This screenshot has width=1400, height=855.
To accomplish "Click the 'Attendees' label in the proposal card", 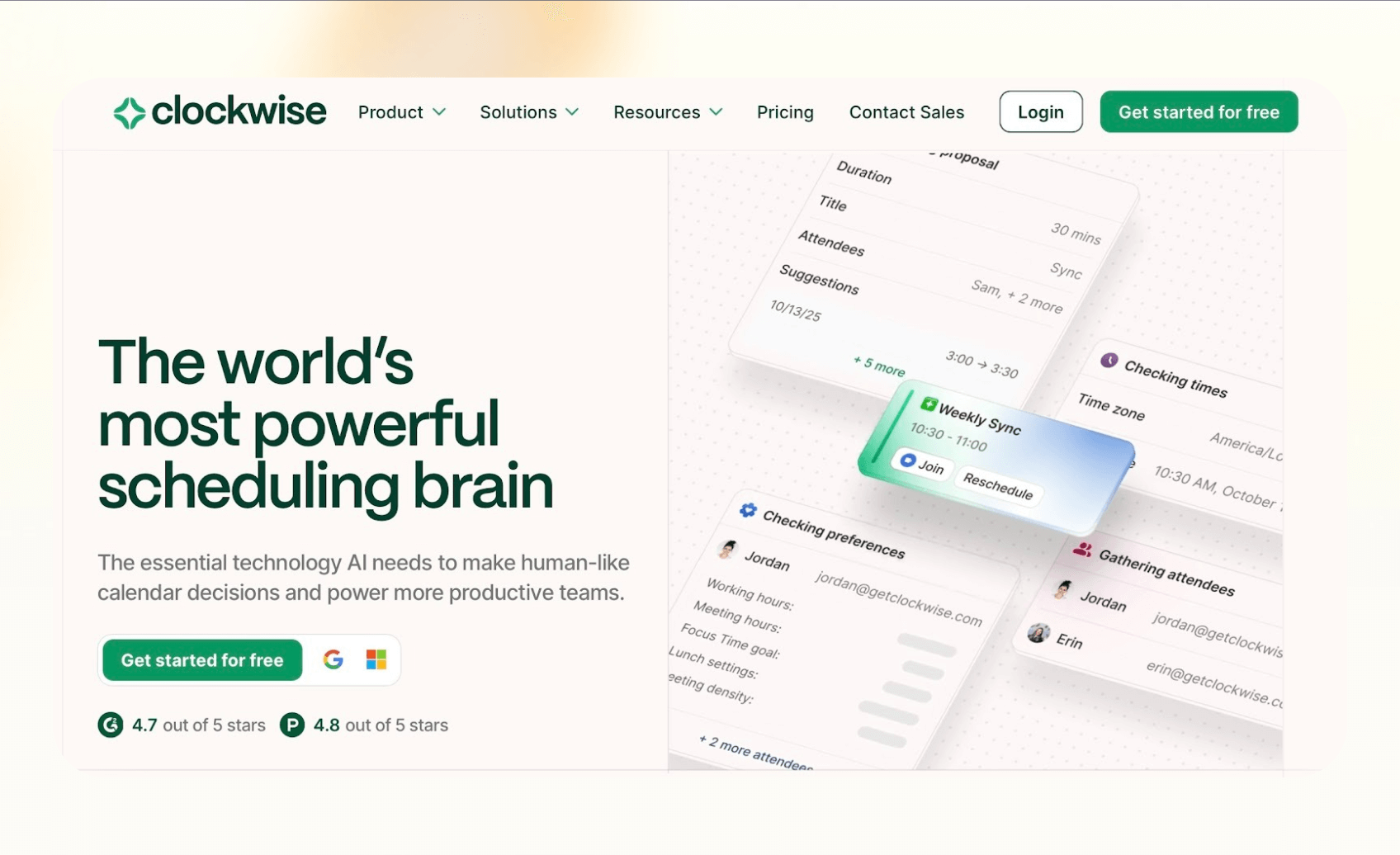I will pos(831,243).
